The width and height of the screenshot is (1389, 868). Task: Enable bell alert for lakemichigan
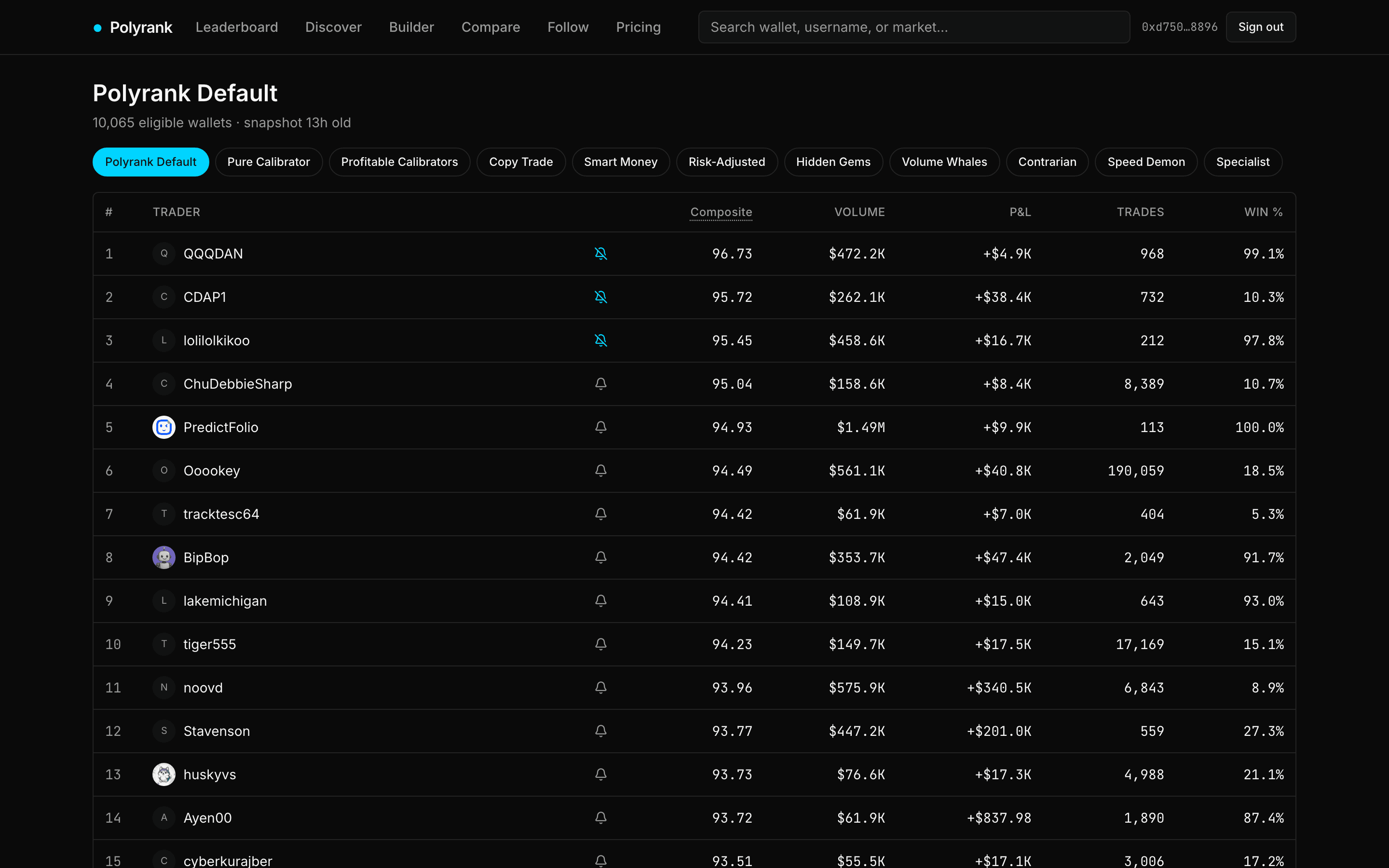coord(600,600)
